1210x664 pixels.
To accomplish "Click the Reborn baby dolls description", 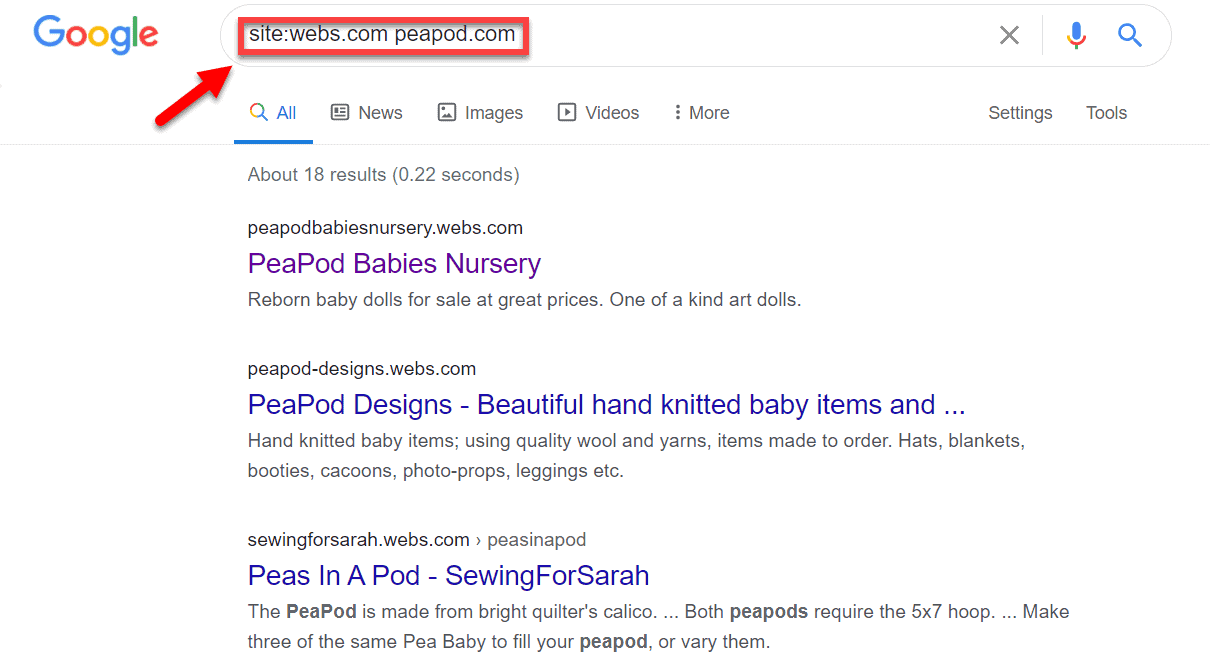I will click(x=524, y=299).
